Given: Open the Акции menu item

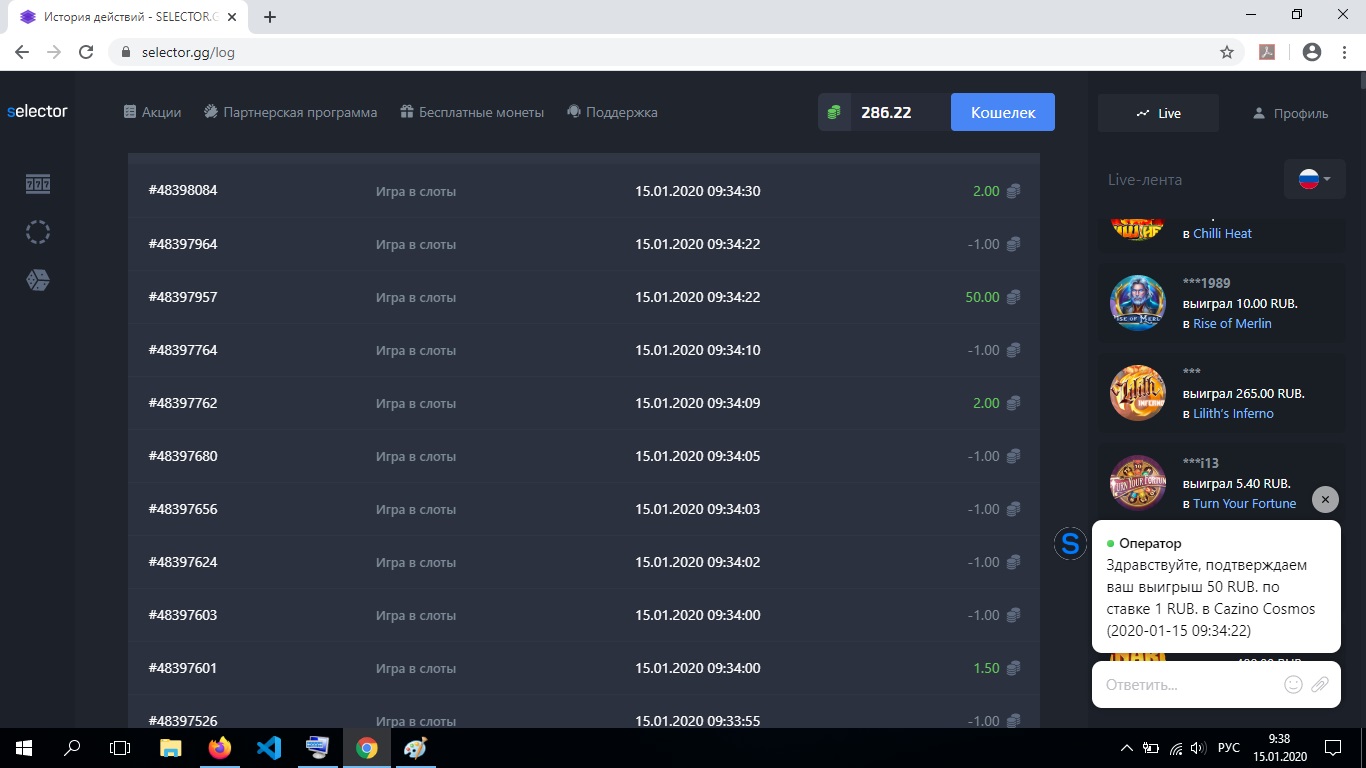Looking at the screenshot, I should pos(152,113).
